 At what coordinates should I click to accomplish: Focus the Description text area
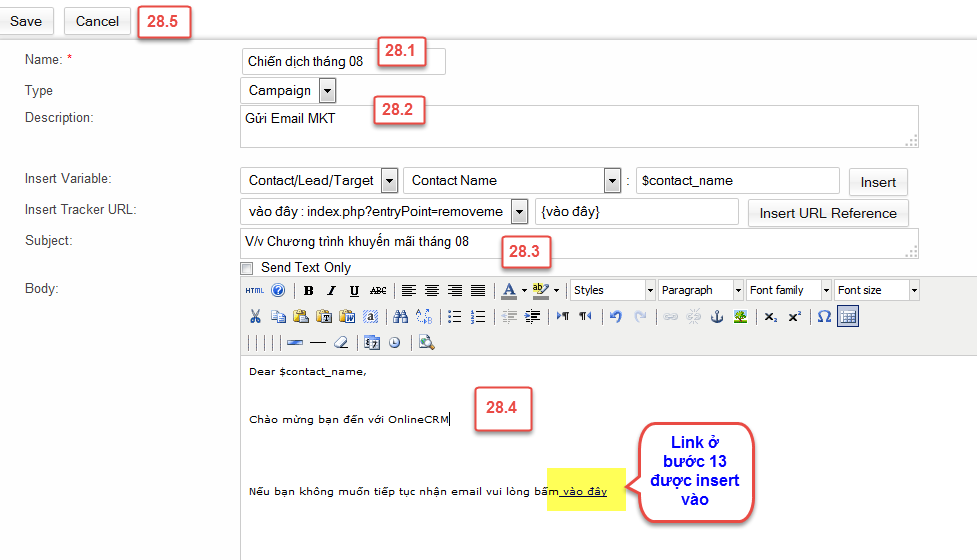click(x=579, y=126)
